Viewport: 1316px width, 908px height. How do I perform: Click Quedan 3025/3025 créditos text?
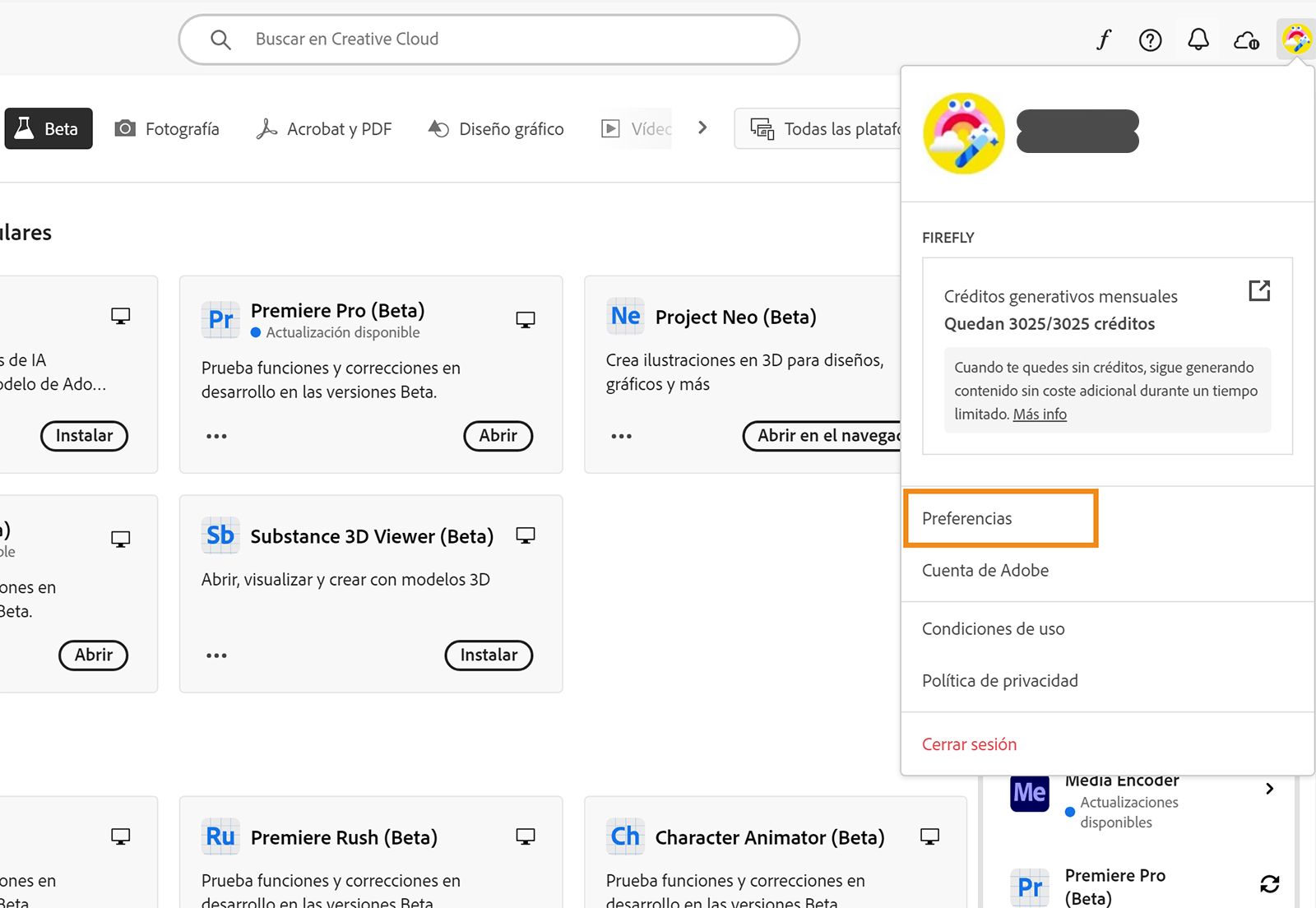click(x=1050, y=323)
